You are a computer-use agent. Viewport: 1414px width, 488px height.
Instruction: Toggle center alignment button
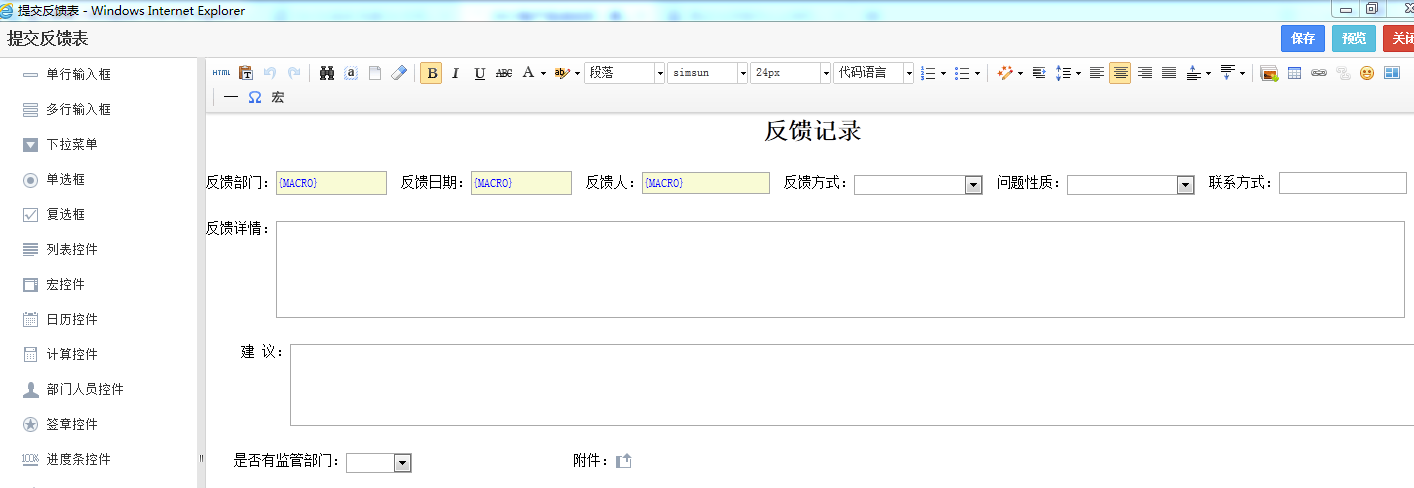coord(1120,73)
